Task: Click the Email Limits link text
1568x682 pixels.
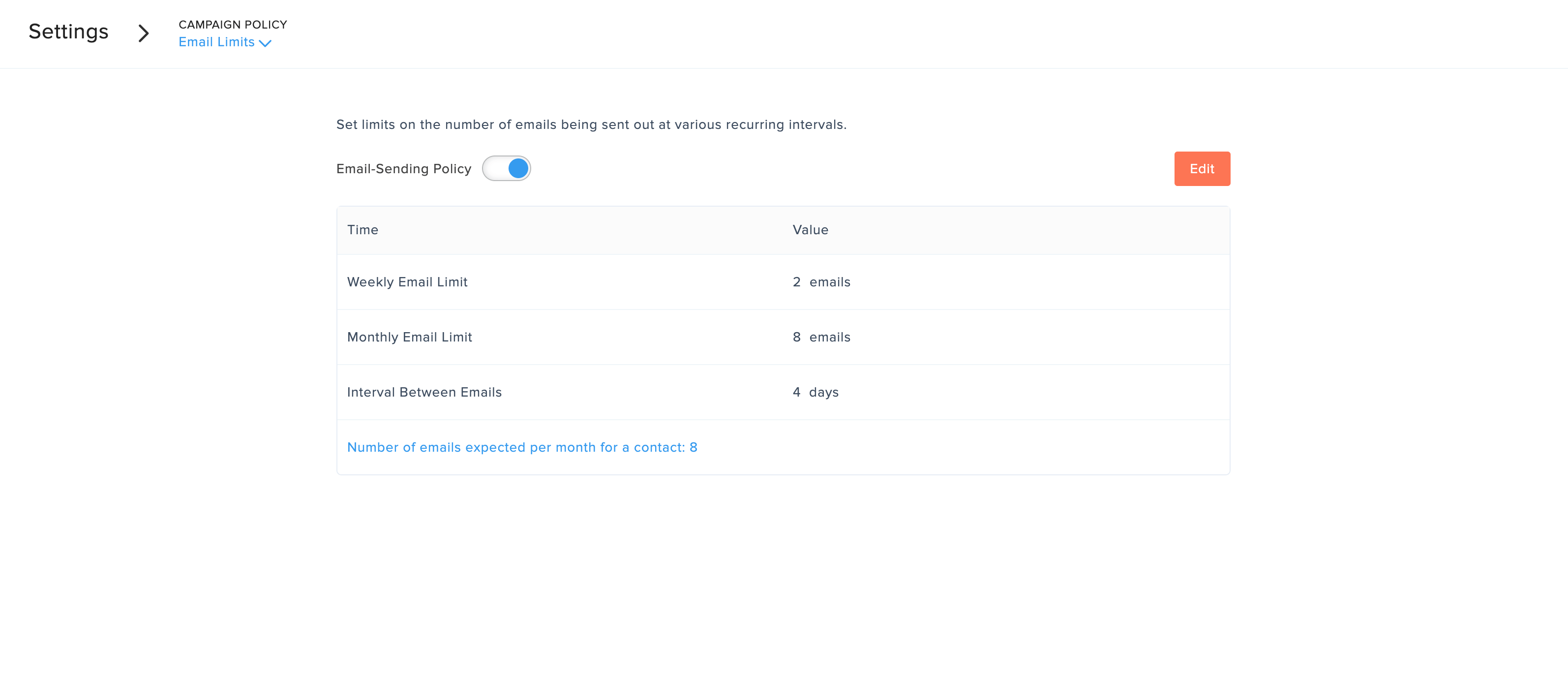Action: point(216,42)
